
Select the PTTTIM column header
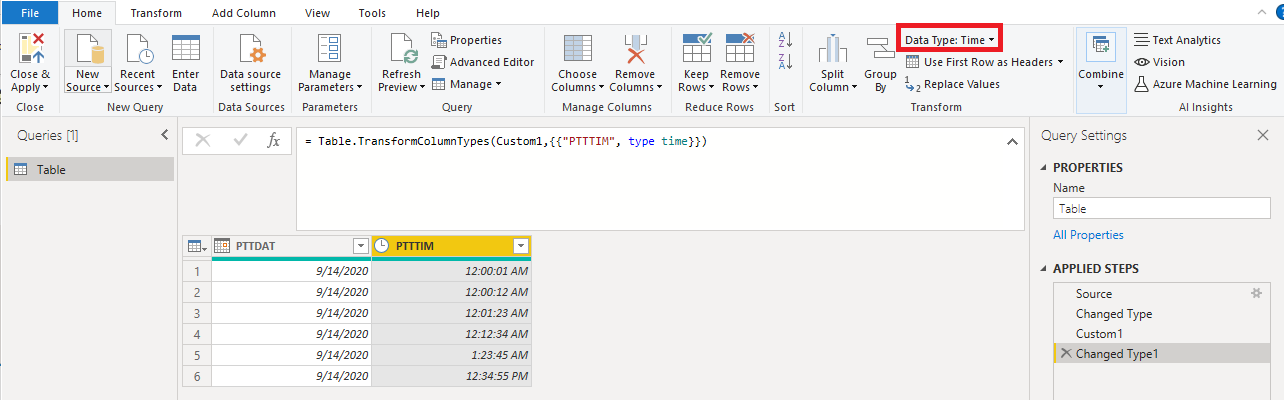(x=451, y=246)
